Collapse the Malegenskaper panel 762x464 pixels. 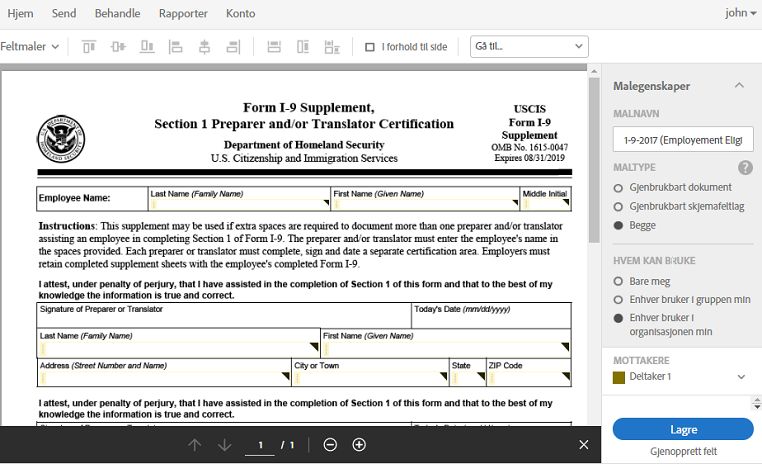739,86
